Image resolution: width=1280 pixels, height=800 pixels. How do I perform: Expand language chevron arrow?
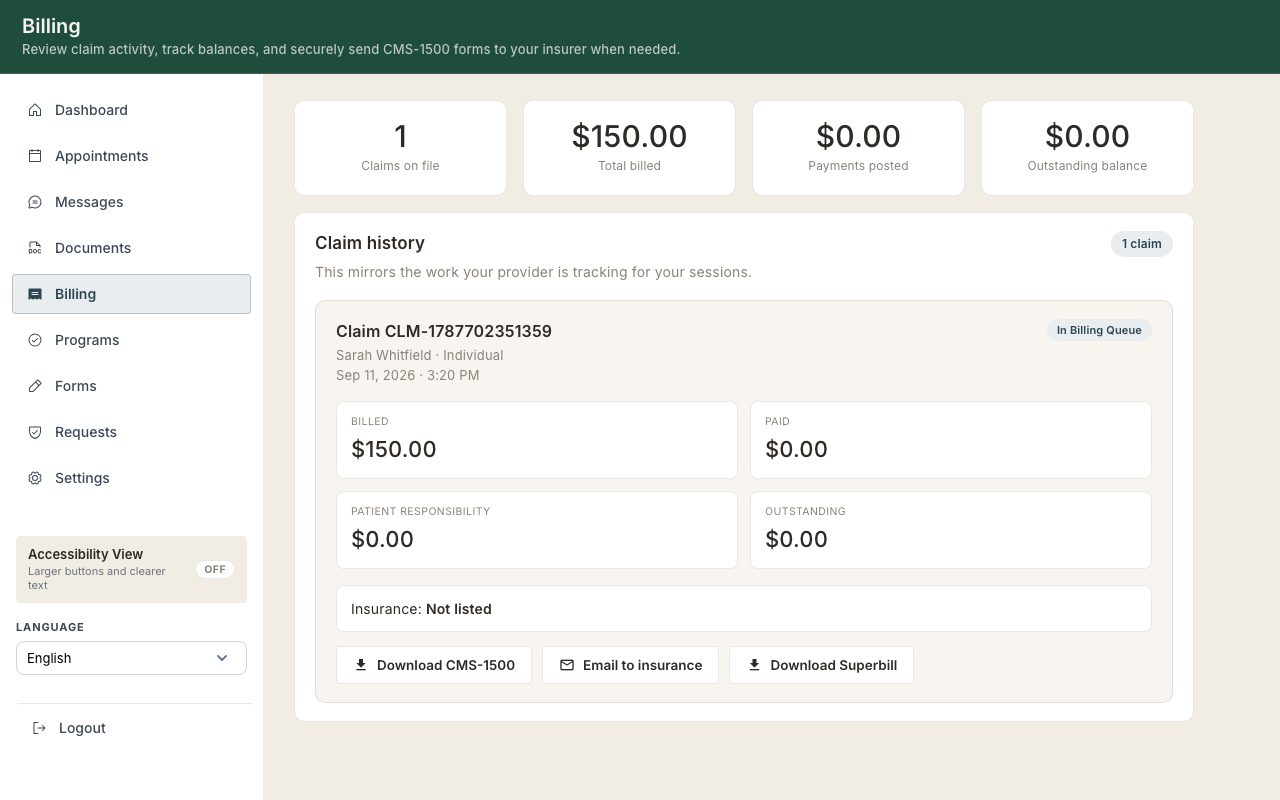[222, 658]
